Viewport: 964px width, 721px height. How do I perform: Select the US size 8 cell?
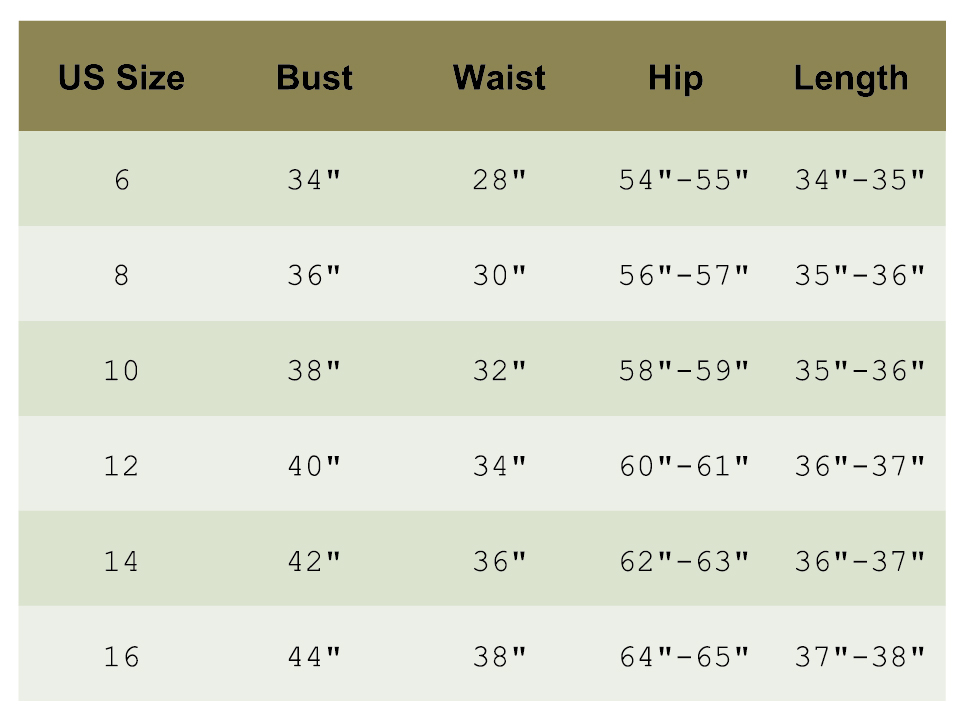121,276
